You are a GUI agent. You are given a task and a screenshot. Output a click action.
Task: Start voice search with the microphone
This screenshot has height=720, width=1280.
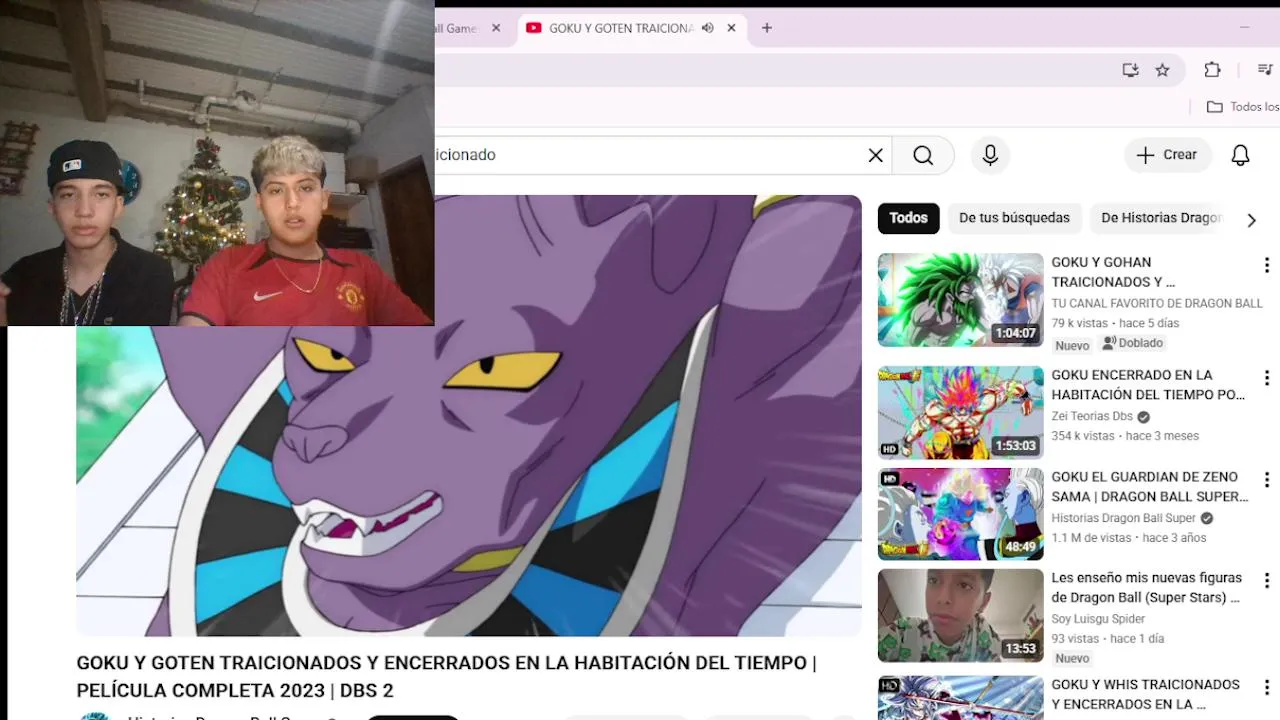click(990, 155)
